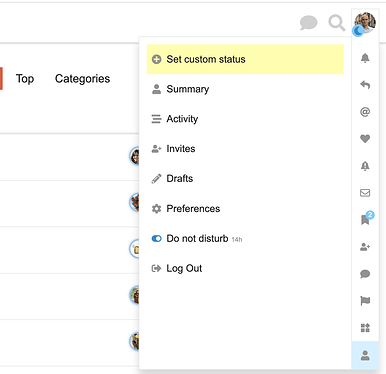Toggle the Do not disturb switch
This screenshot has width=386, height=374.
(156, 239)
